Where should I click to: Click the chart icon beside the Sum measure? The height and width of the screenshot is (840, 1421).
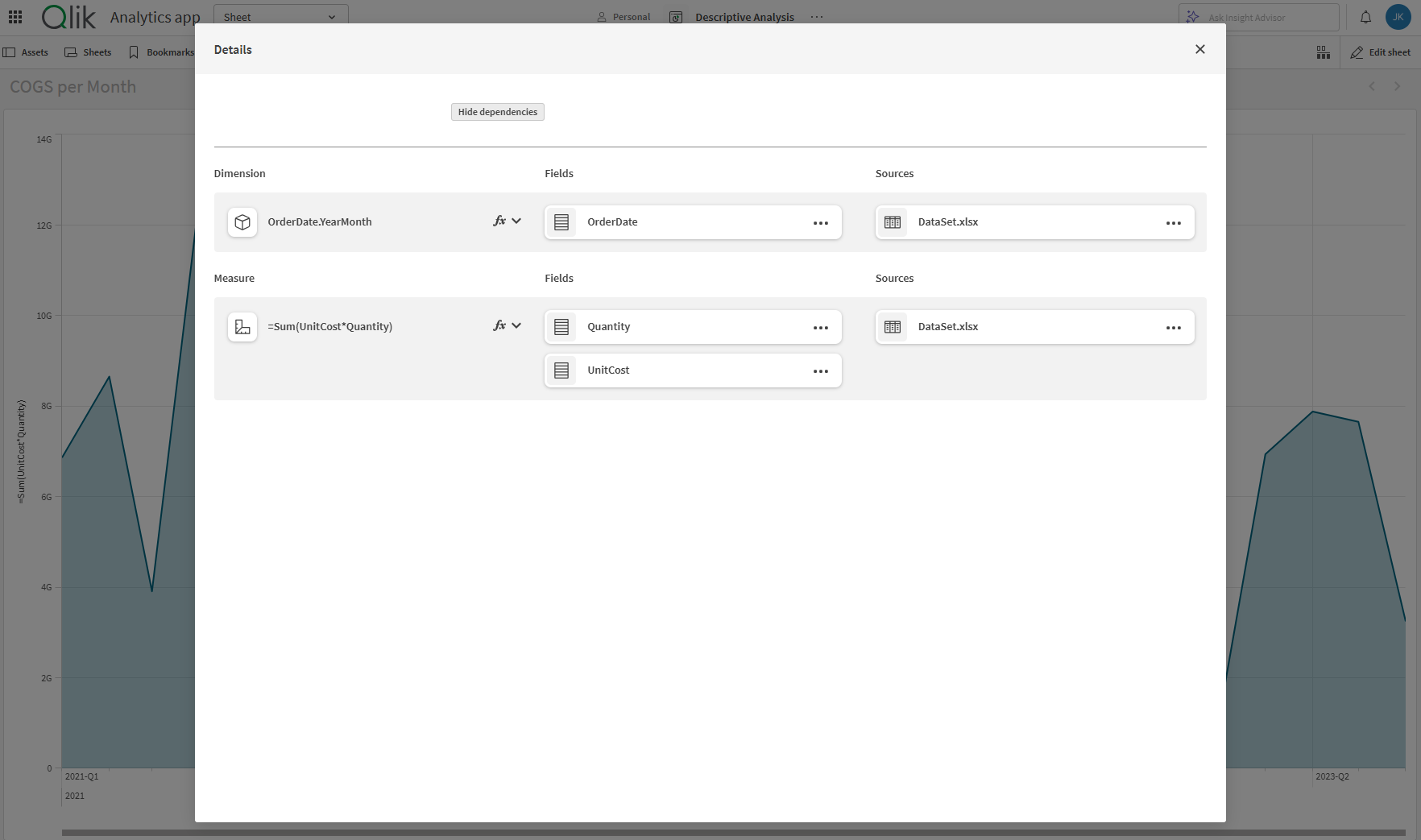(242, 327)
